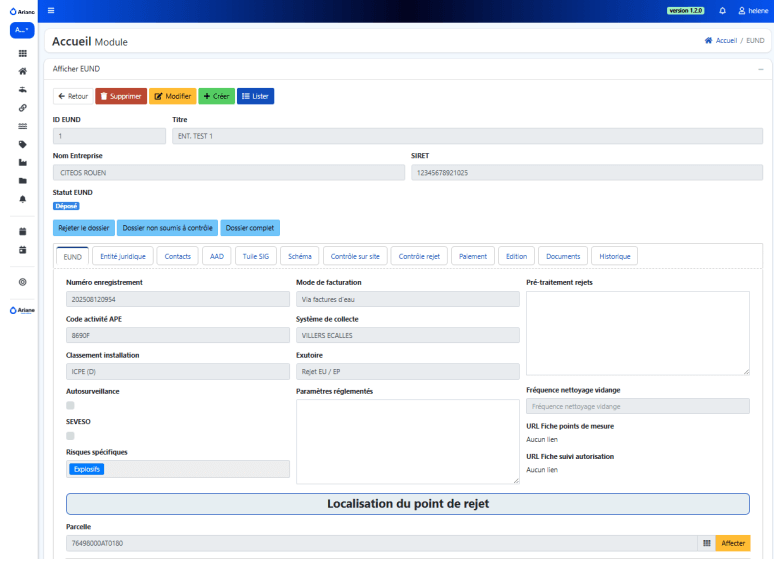This screenshot has height=561, width=774.
Task: Click the red Supprimer button
Action: (120, 96)
